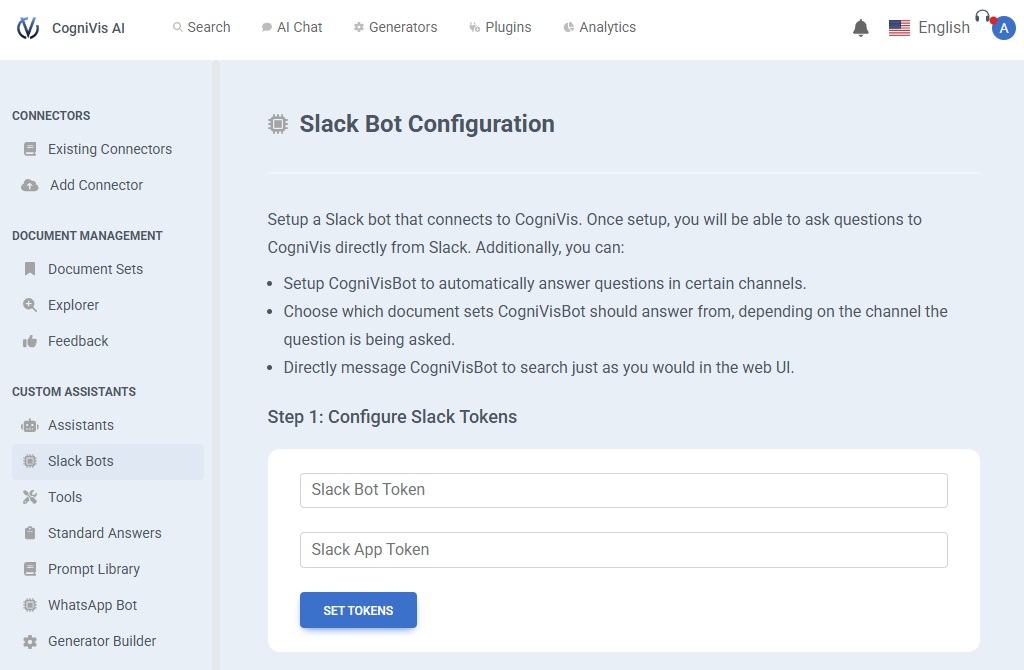
Task: Open notifications bell icon
Action: point(861,28)
